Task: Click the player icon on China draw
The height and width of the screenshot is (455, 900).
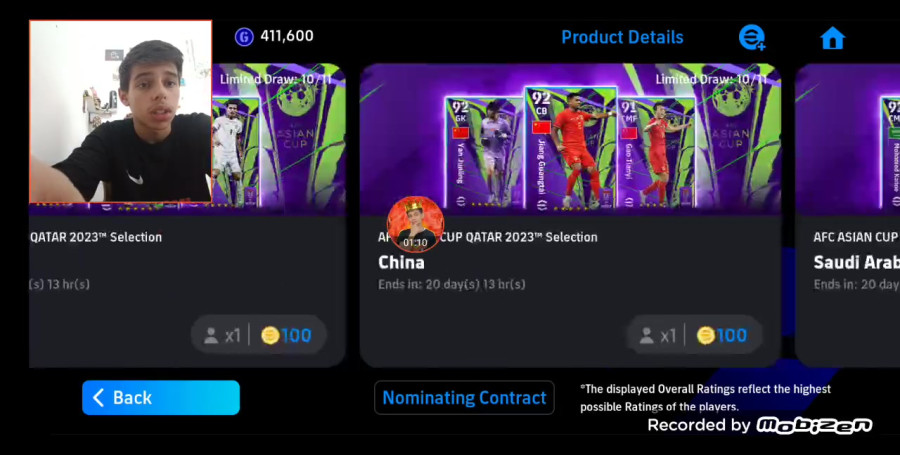Action: [647, 336]
